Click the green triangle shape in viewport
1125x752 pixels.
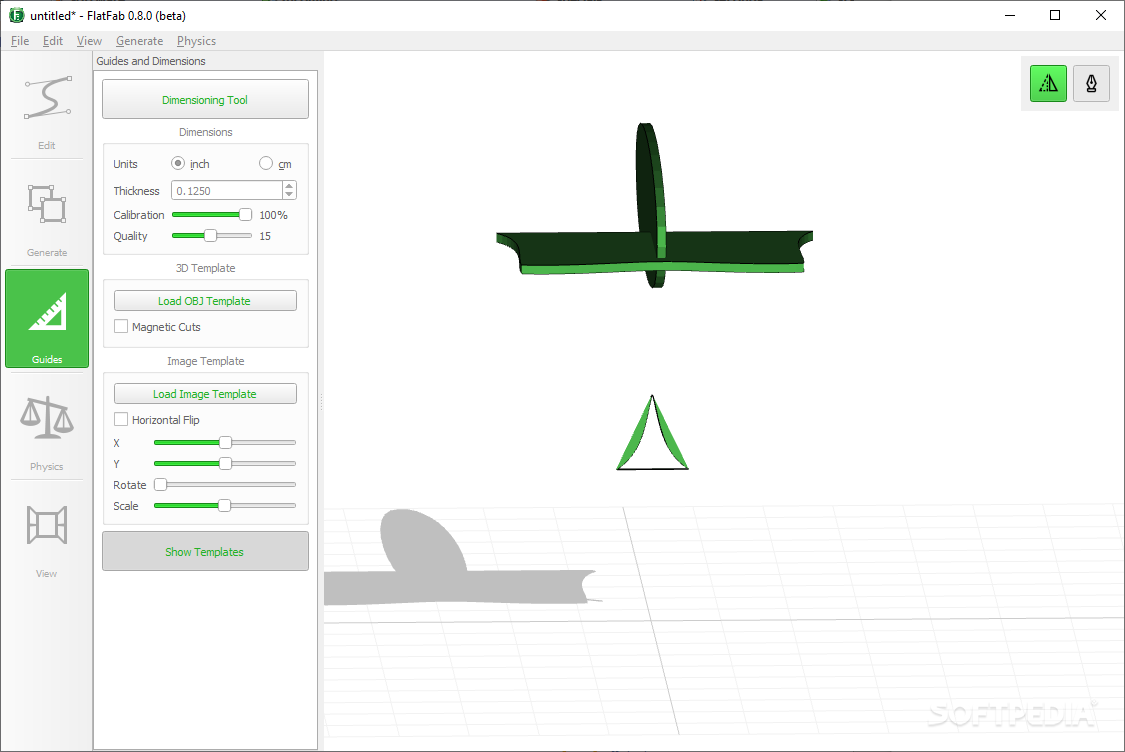click(652, 434)
